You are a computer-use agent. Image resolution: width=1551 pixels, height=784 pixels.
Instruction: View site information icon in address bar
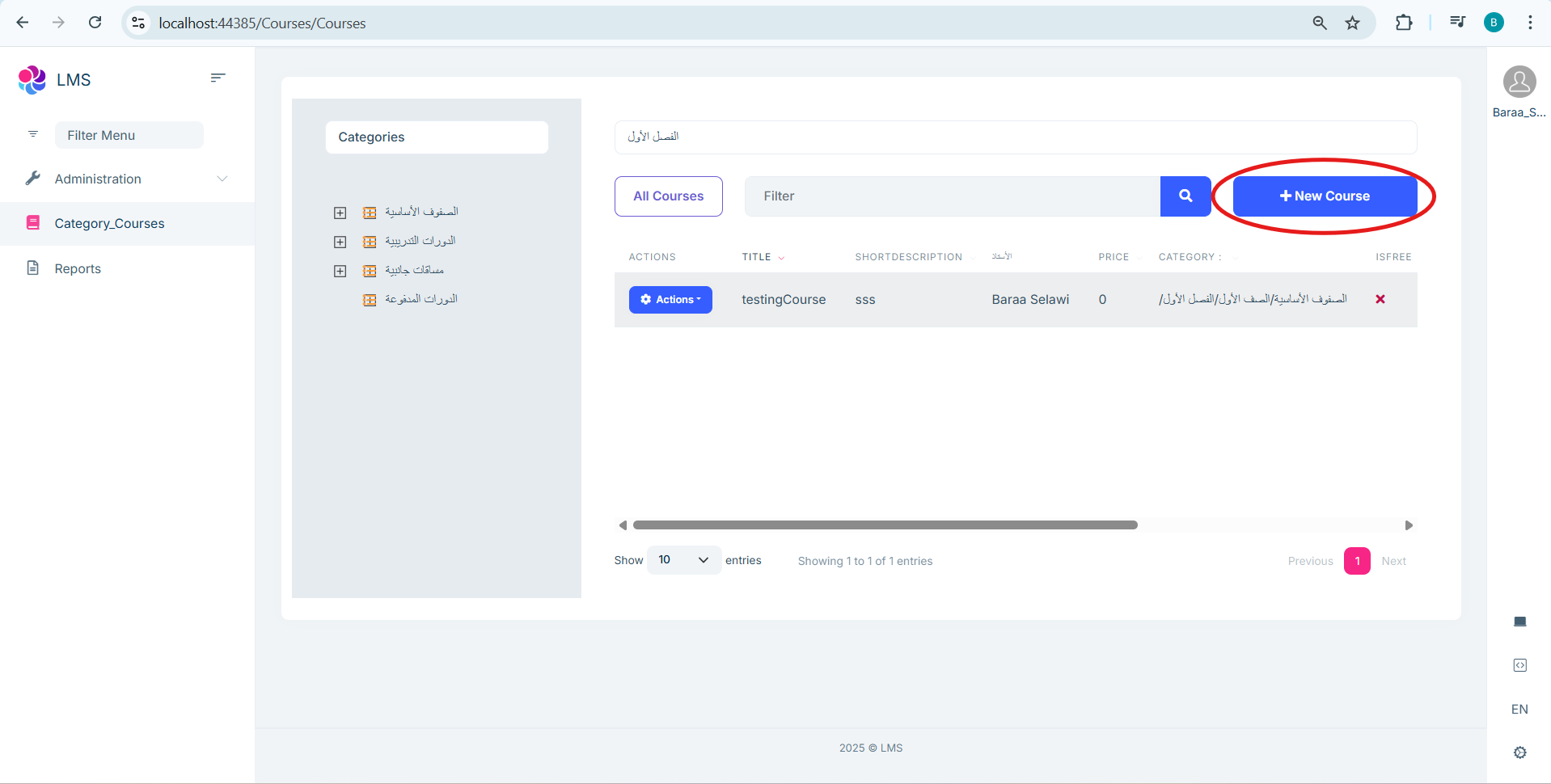coord(139,23)
